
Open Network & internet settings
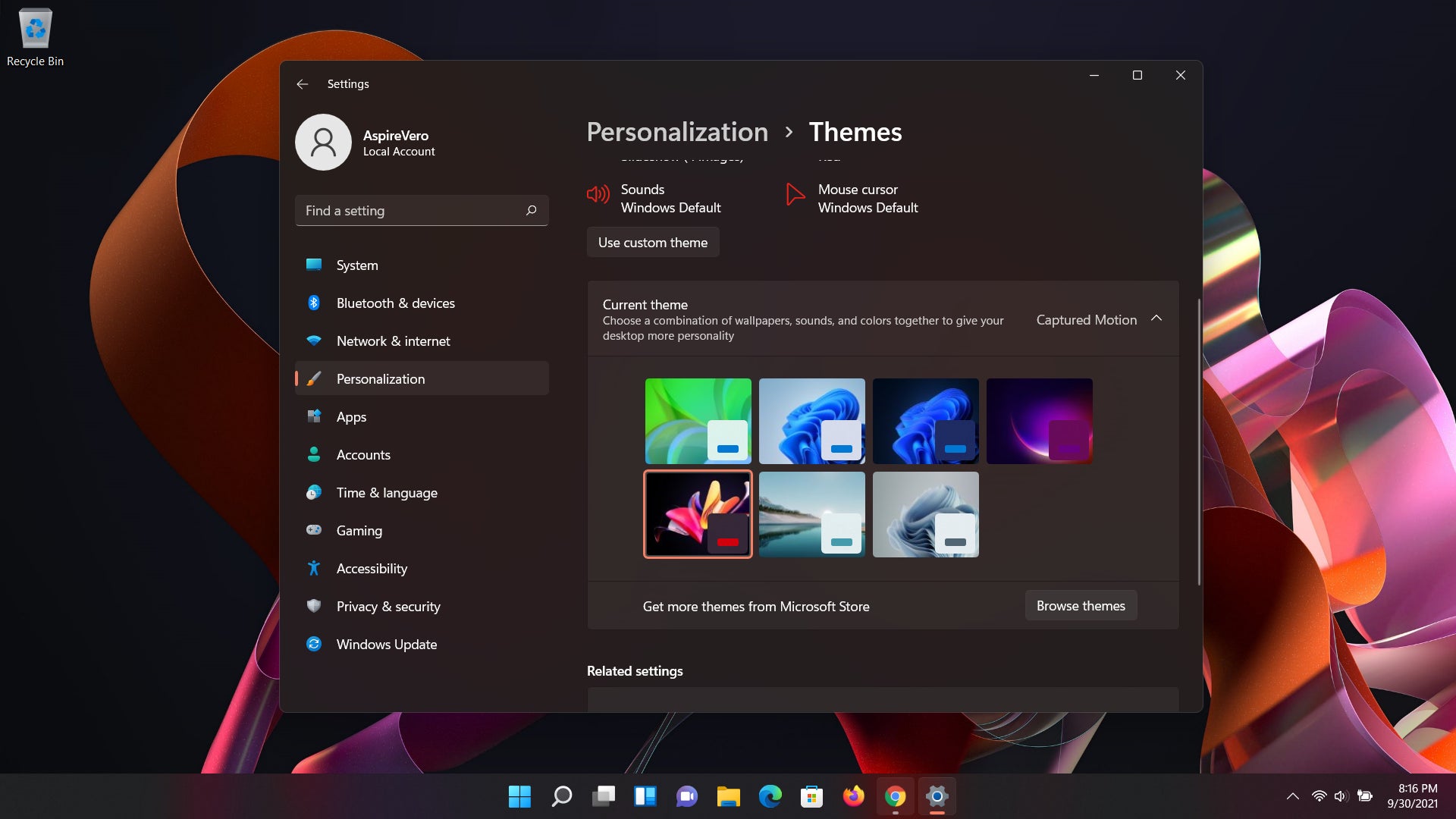[422, 340]
